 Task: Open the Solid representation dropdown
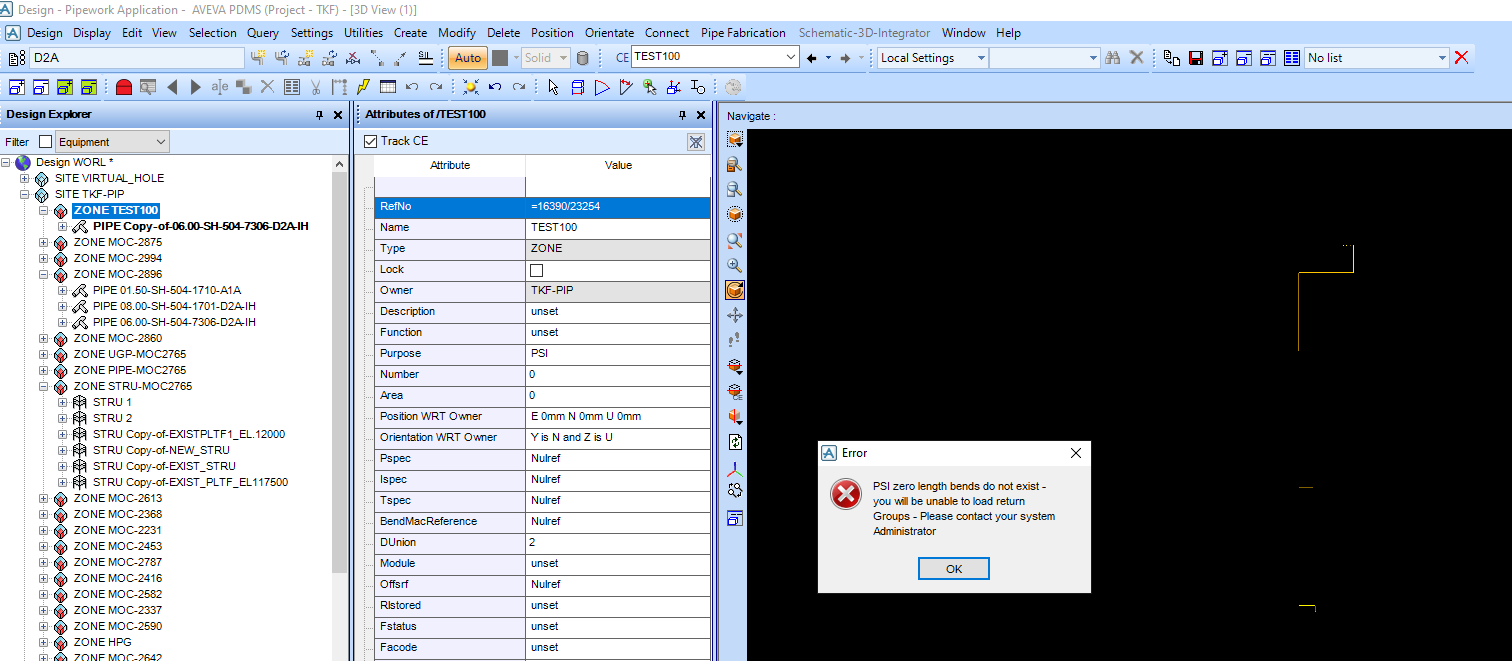(x=563, y=58)
